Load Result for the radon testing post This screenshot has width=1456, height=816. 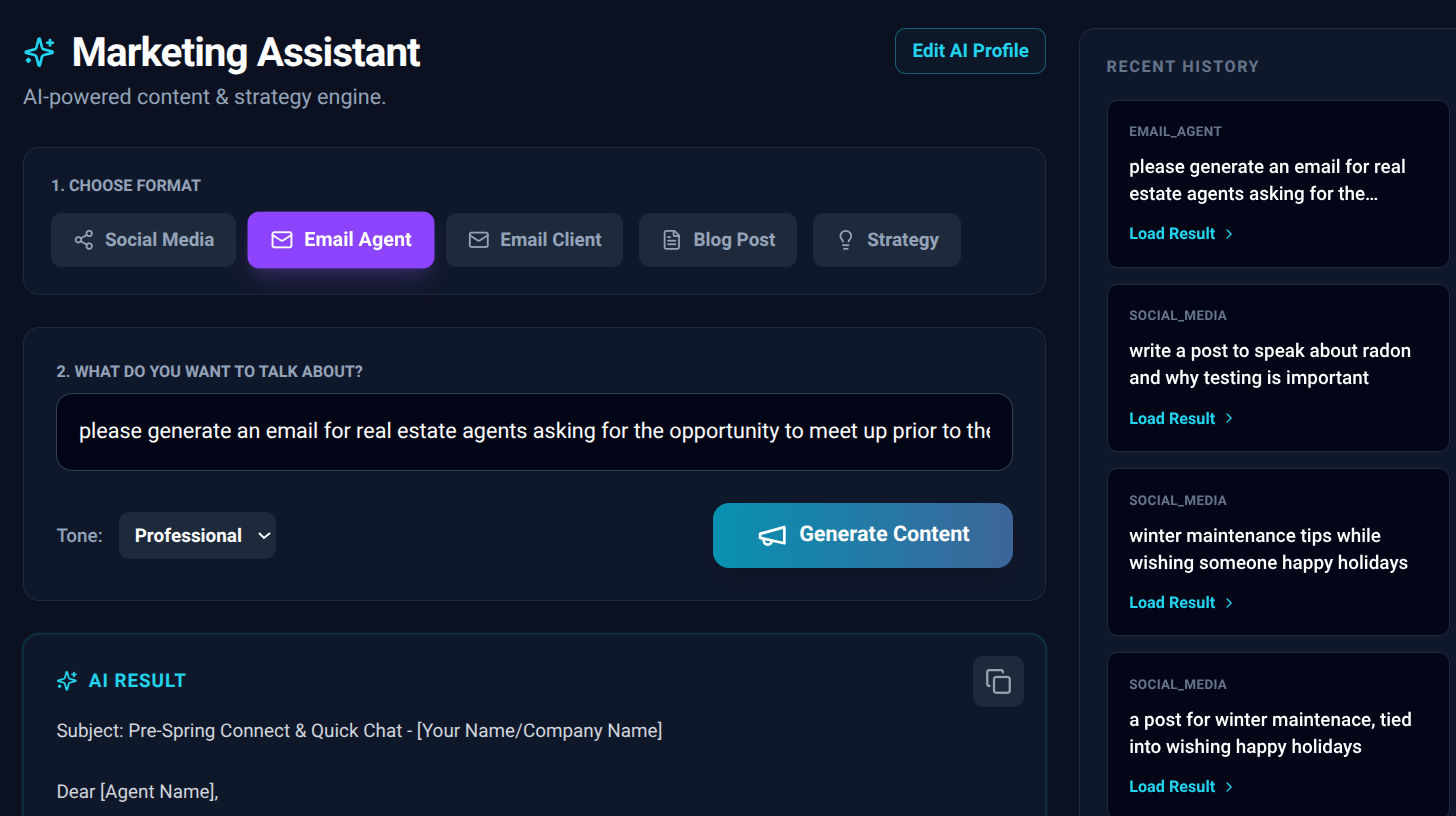tap(1171, 418)
